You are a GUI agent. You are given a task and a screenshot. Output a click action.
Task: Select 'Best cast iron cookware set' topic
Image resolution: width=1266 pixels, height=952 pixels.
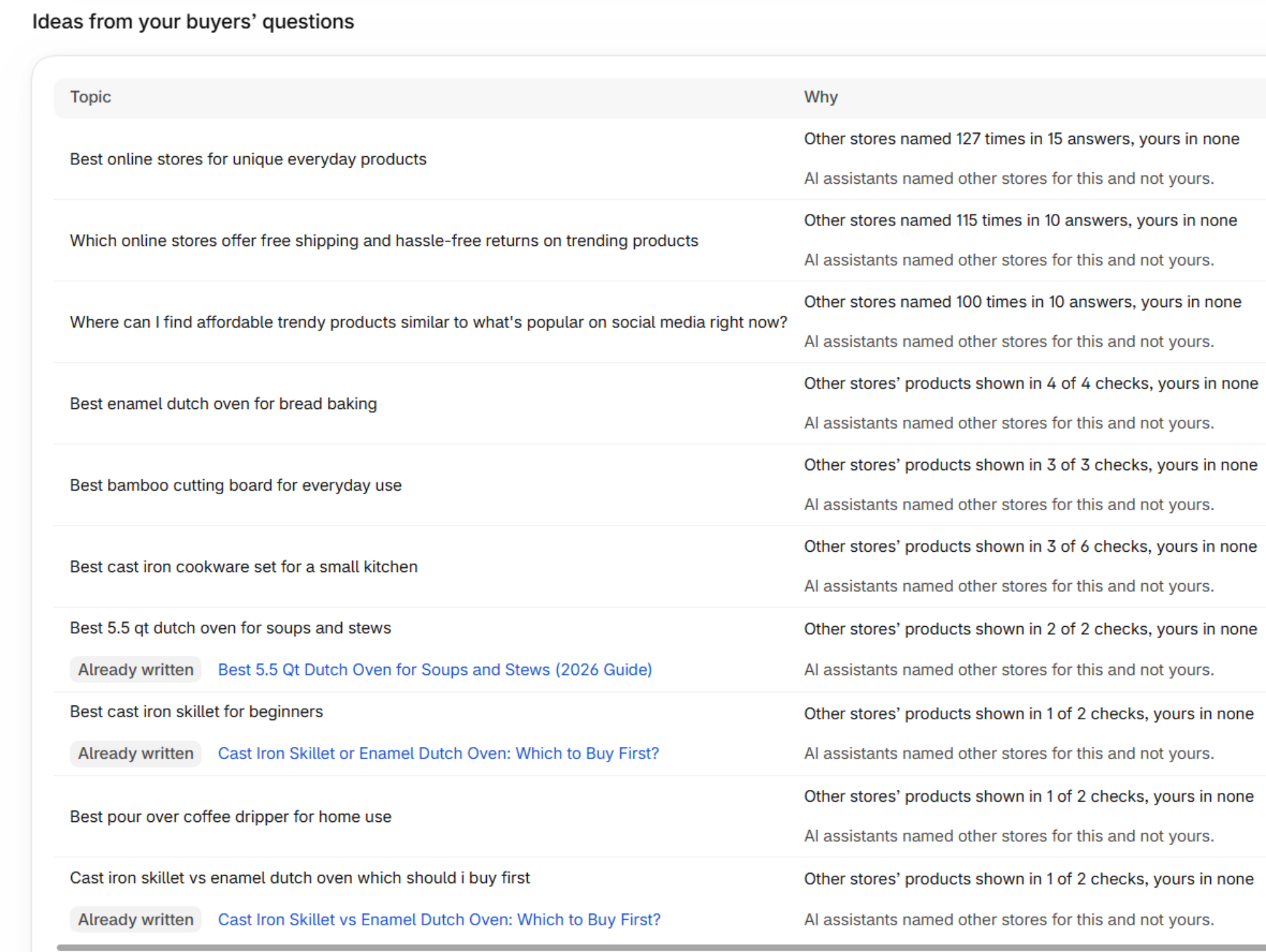[x=243, y=567]
